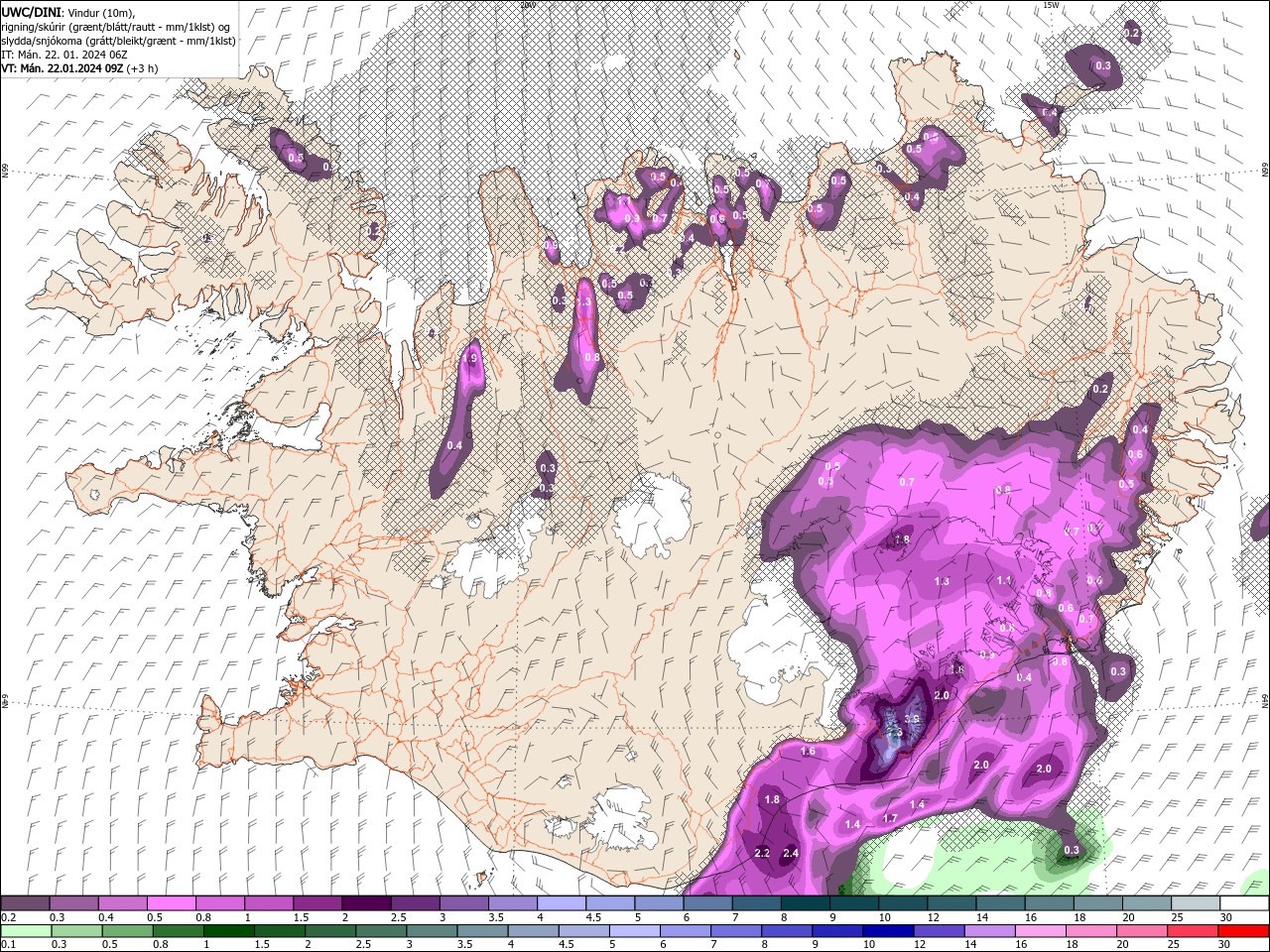Click the bright red swatch ending the lower legend

(1243, 931)
